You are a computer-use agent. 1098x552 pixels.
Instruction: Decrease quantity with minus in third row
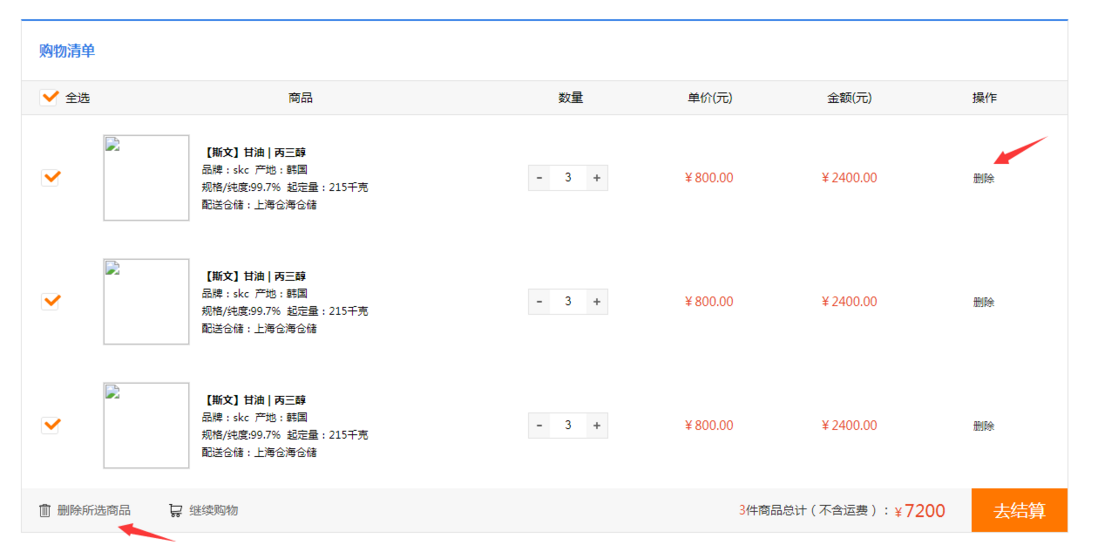[539, 425]
